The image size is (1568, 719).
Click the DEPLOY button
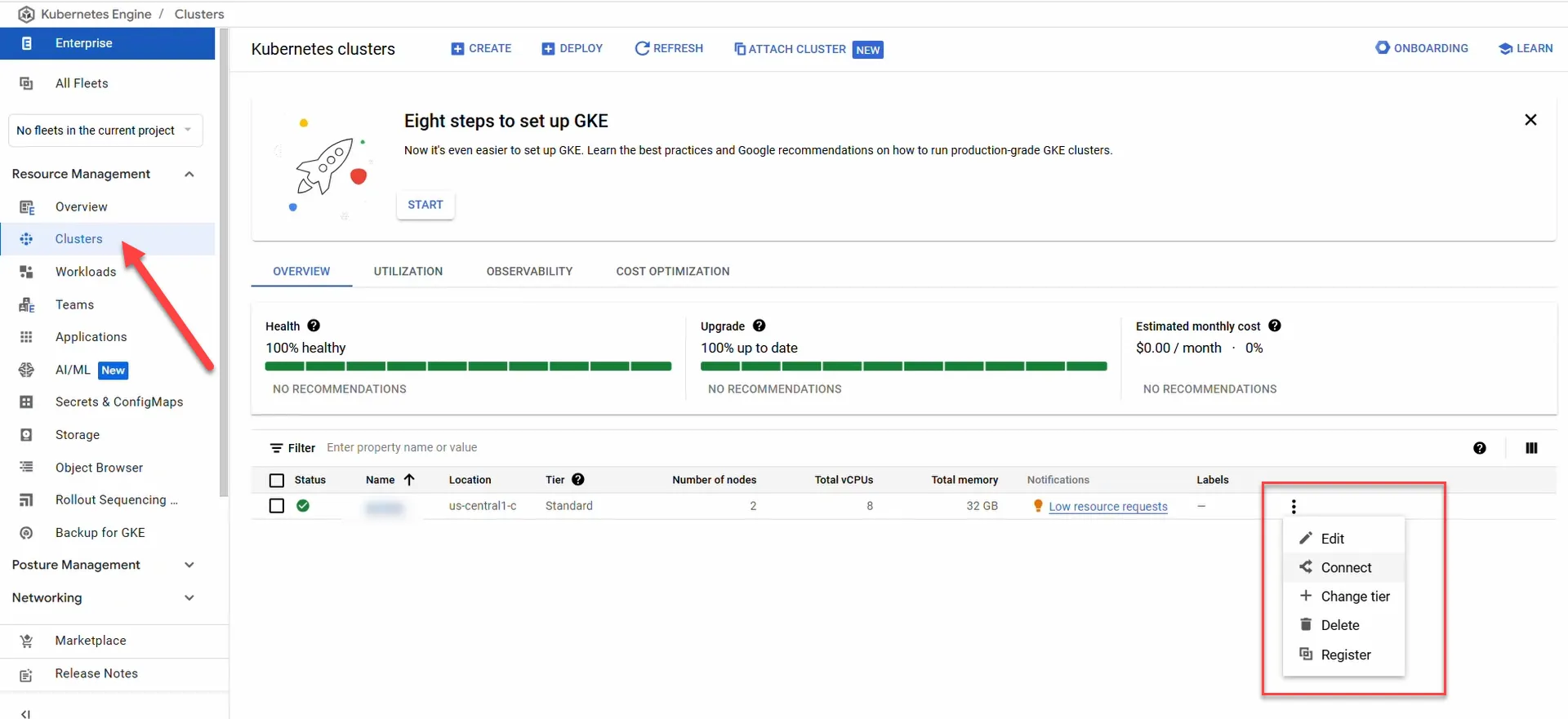click(572, 48)
